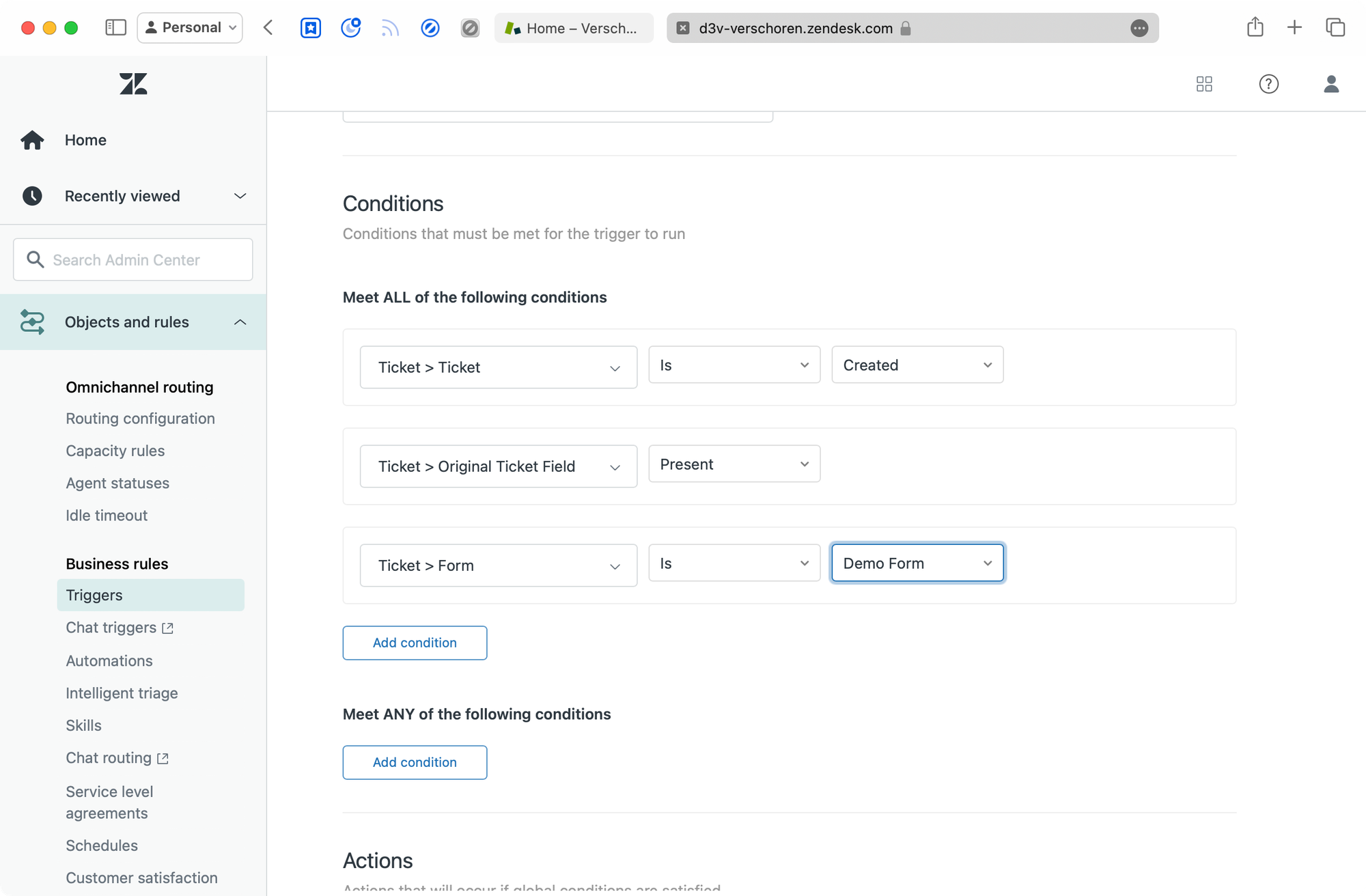The width and height of the screenshot is (1366, 896).
Task: Open the Created value dropdown
Action: coord(917,365)
